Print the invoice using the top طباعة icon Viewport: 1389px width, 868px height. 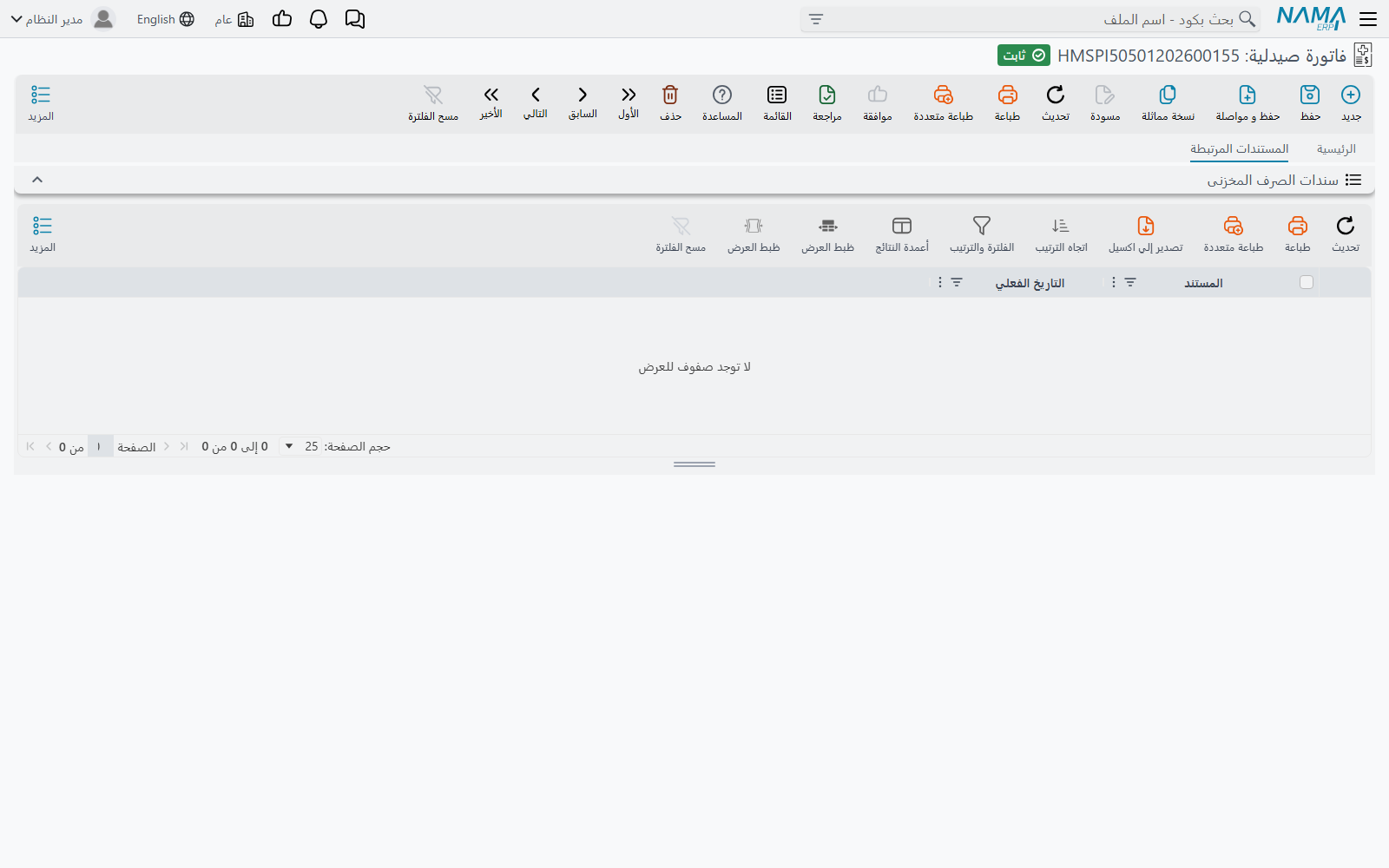point(1007,95)
